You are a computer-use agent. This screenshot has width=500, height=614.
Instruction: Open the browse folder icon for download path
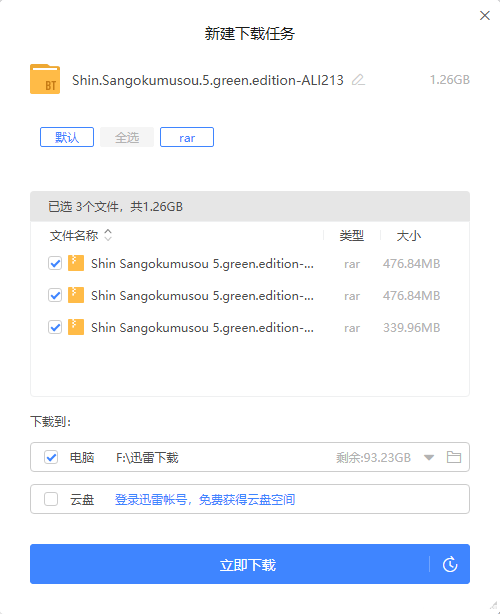coord(454,457)
